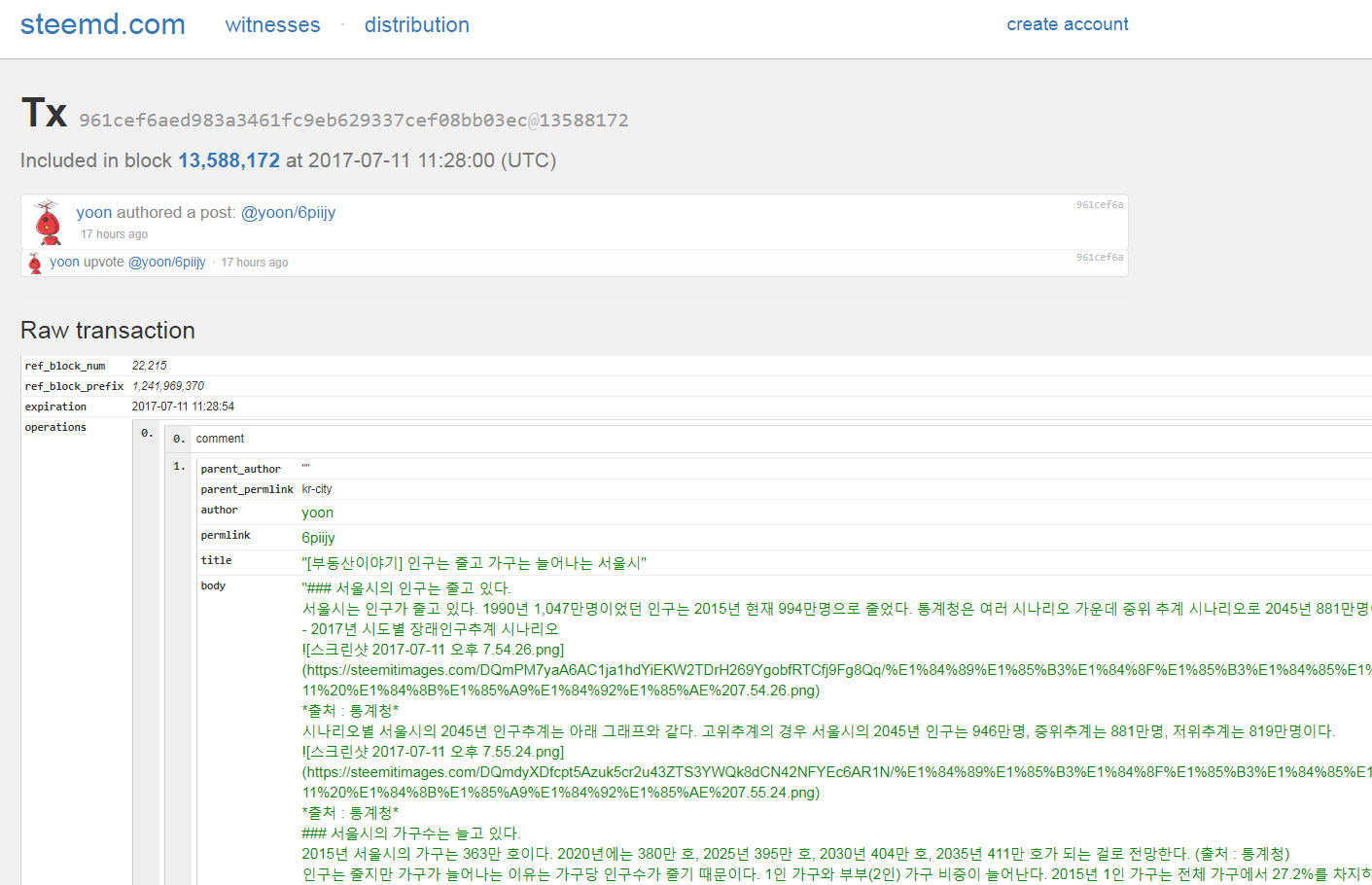Click the operations label

tap(55, 427)
